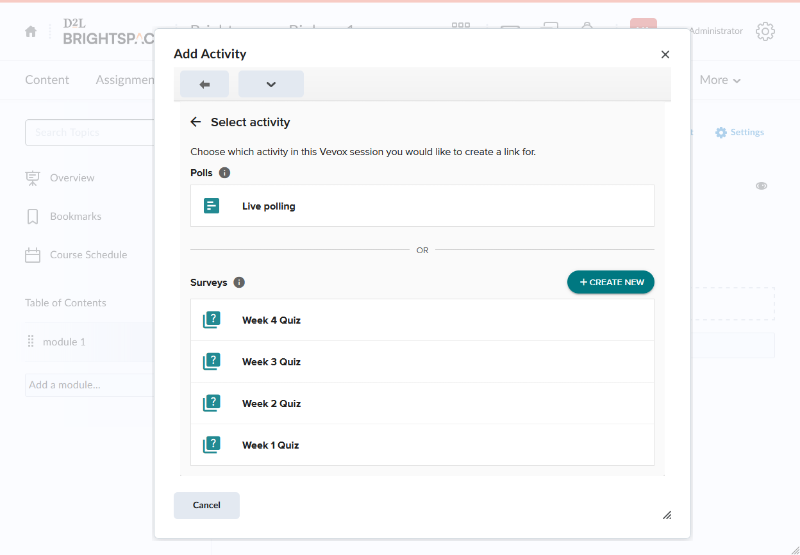
Task: Go to the home icon in header
Action: [x=31, y=31]
